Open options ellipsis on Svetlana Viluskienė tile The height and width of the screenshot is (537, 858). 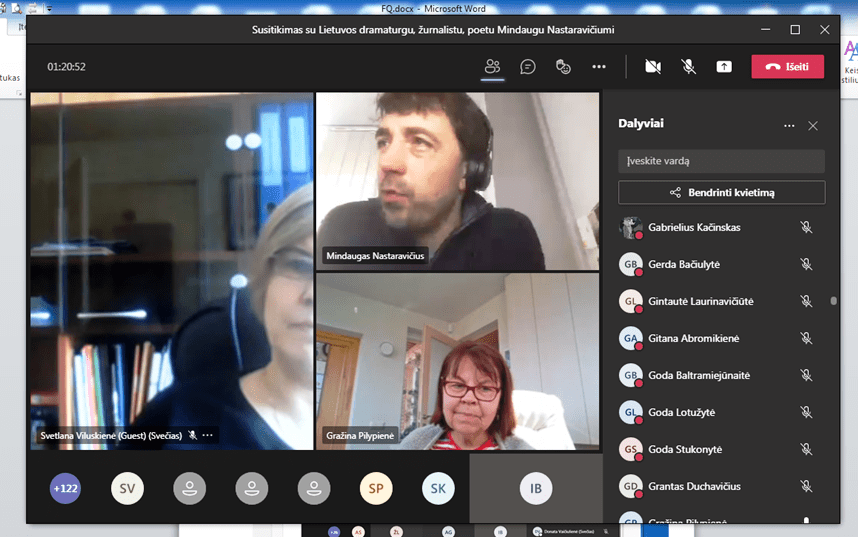pyautogui.click(x=207, y=436)
